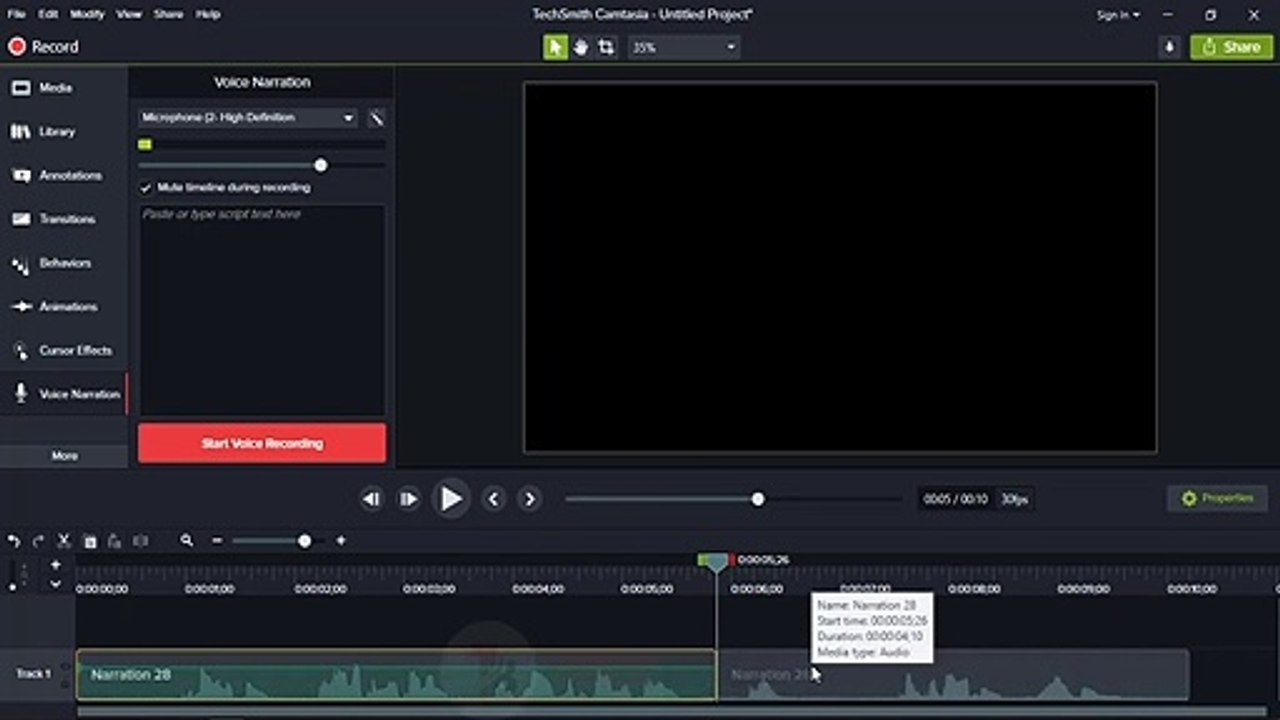Click the timeline horizontal scrollbar

[x=671, y=712]
